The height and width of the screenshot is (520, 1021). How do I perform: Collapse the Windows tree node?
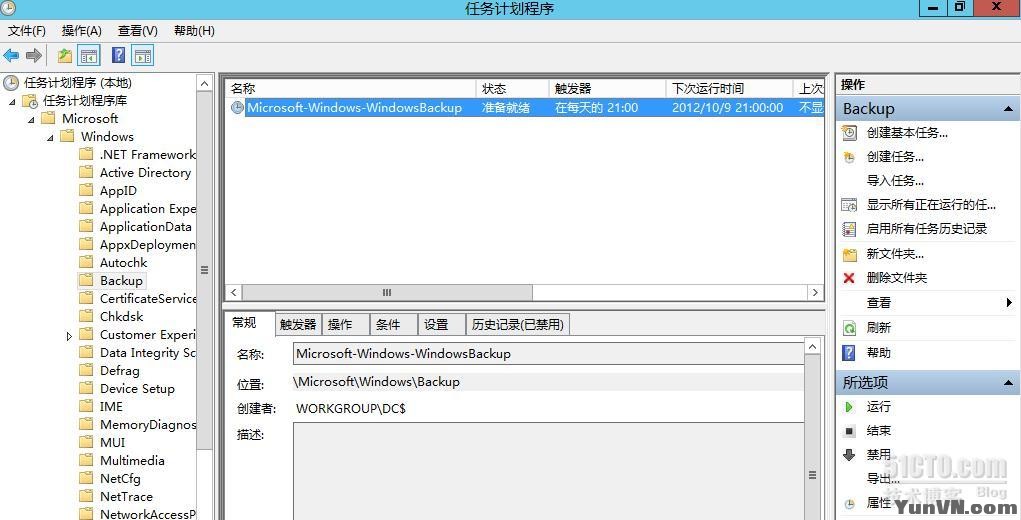pyautogui.click(x=50, y=137)
